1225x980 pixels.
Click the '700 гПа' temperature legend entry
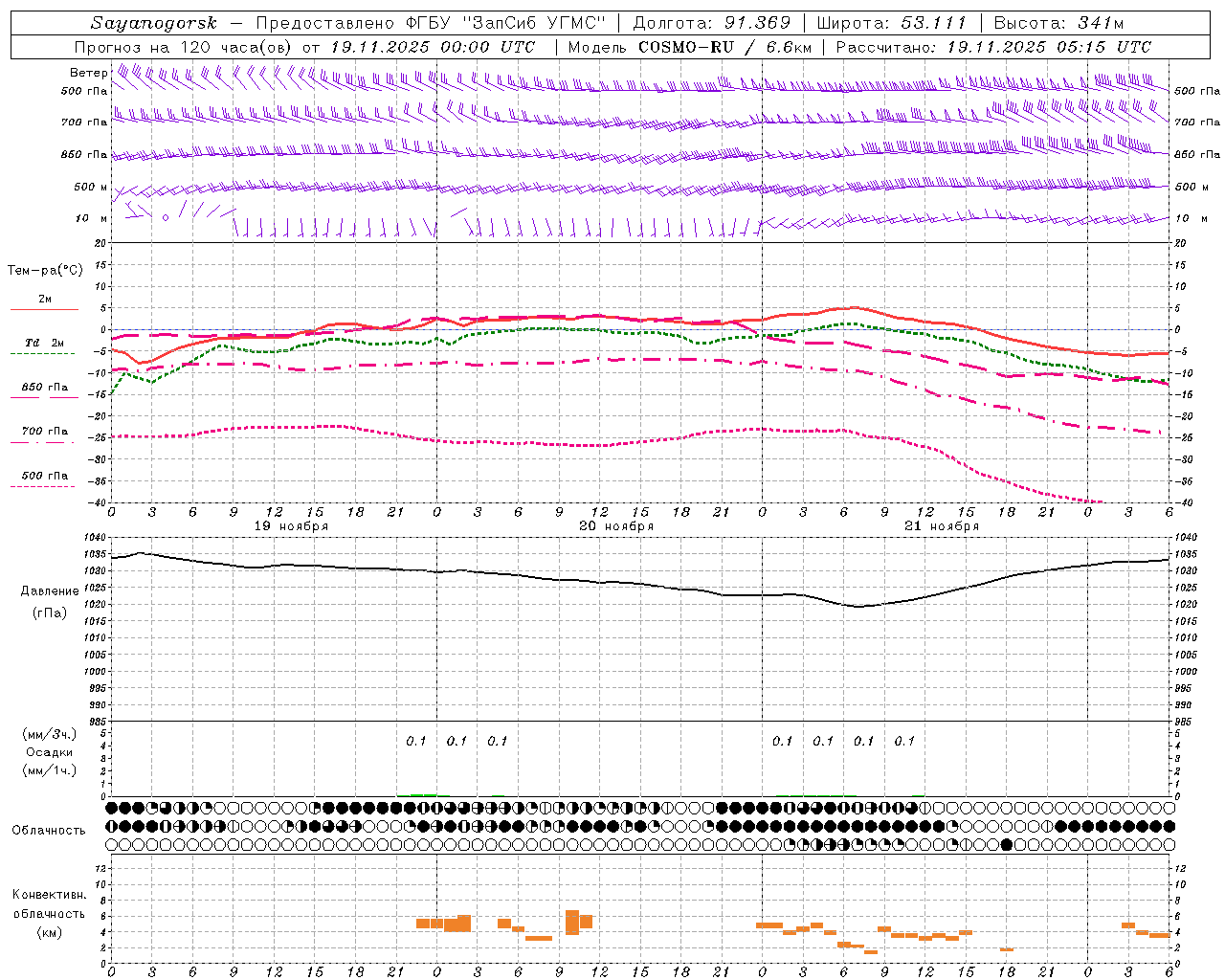click(45, 432)
